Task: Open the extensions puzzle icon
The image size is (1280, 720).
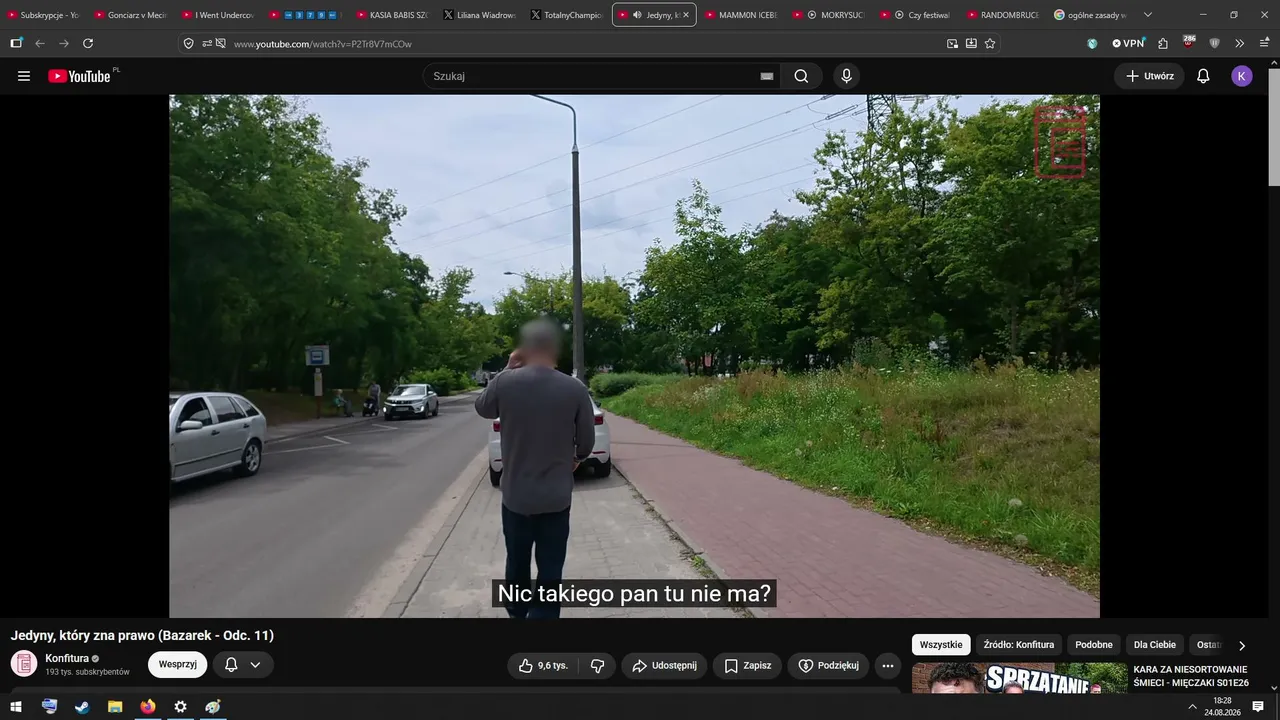Action: (x=1163, y=43)
